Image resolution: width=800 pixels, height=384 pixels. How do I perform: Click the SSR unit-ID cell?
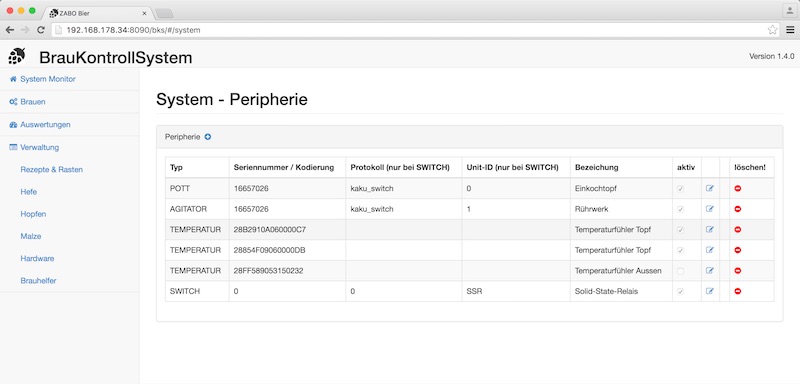516,291
